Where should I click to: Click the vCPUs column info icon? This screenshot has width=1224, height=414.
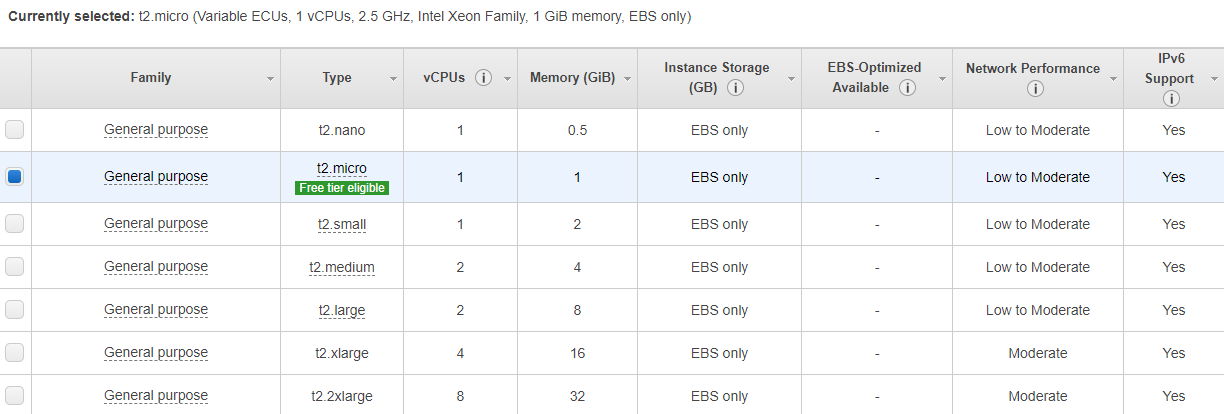click(x=483, y=78)
